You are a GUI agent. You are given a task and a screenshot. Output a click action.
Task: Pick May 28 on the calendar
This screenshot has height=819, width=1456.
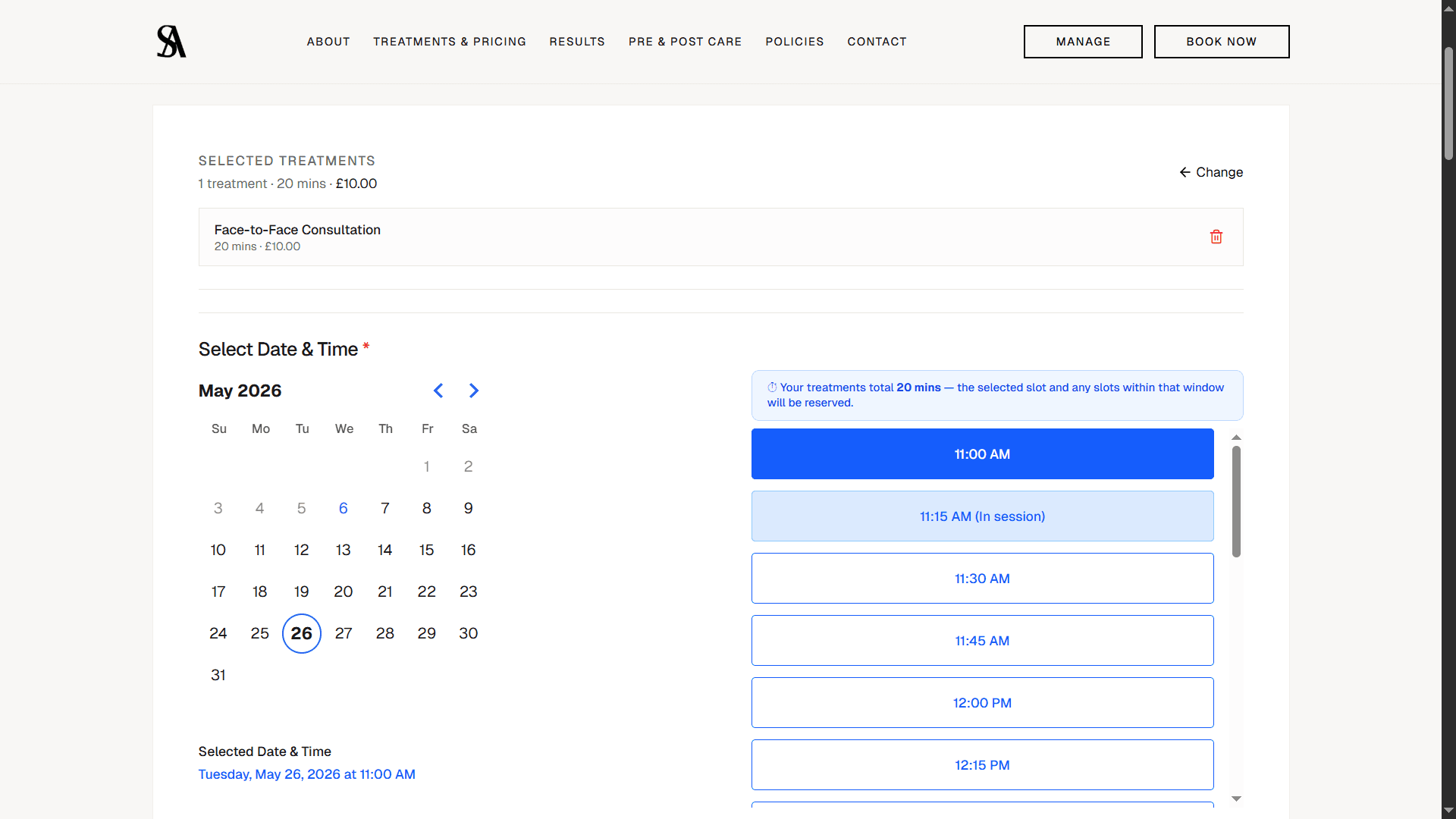[385, 633]
